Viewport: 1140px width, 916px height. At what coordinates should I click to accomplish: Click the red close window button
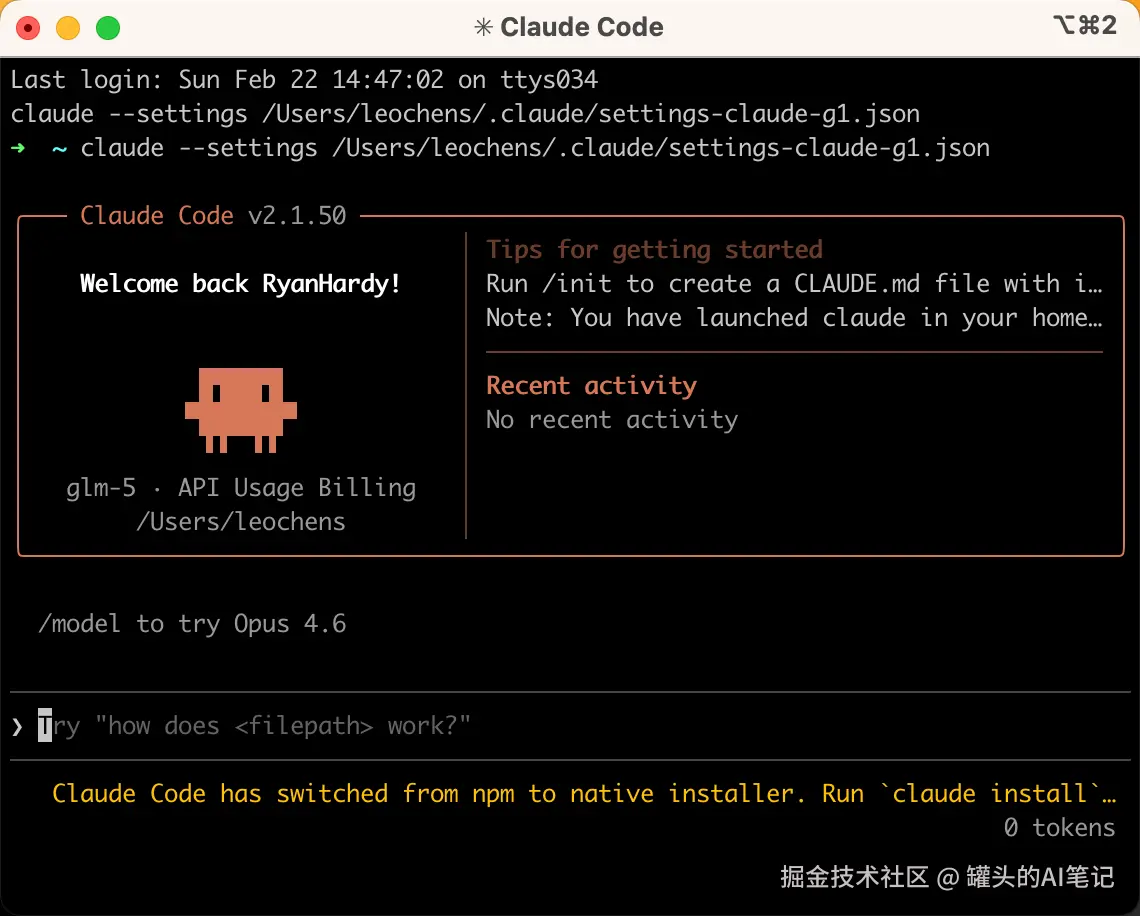click(28, 28)
